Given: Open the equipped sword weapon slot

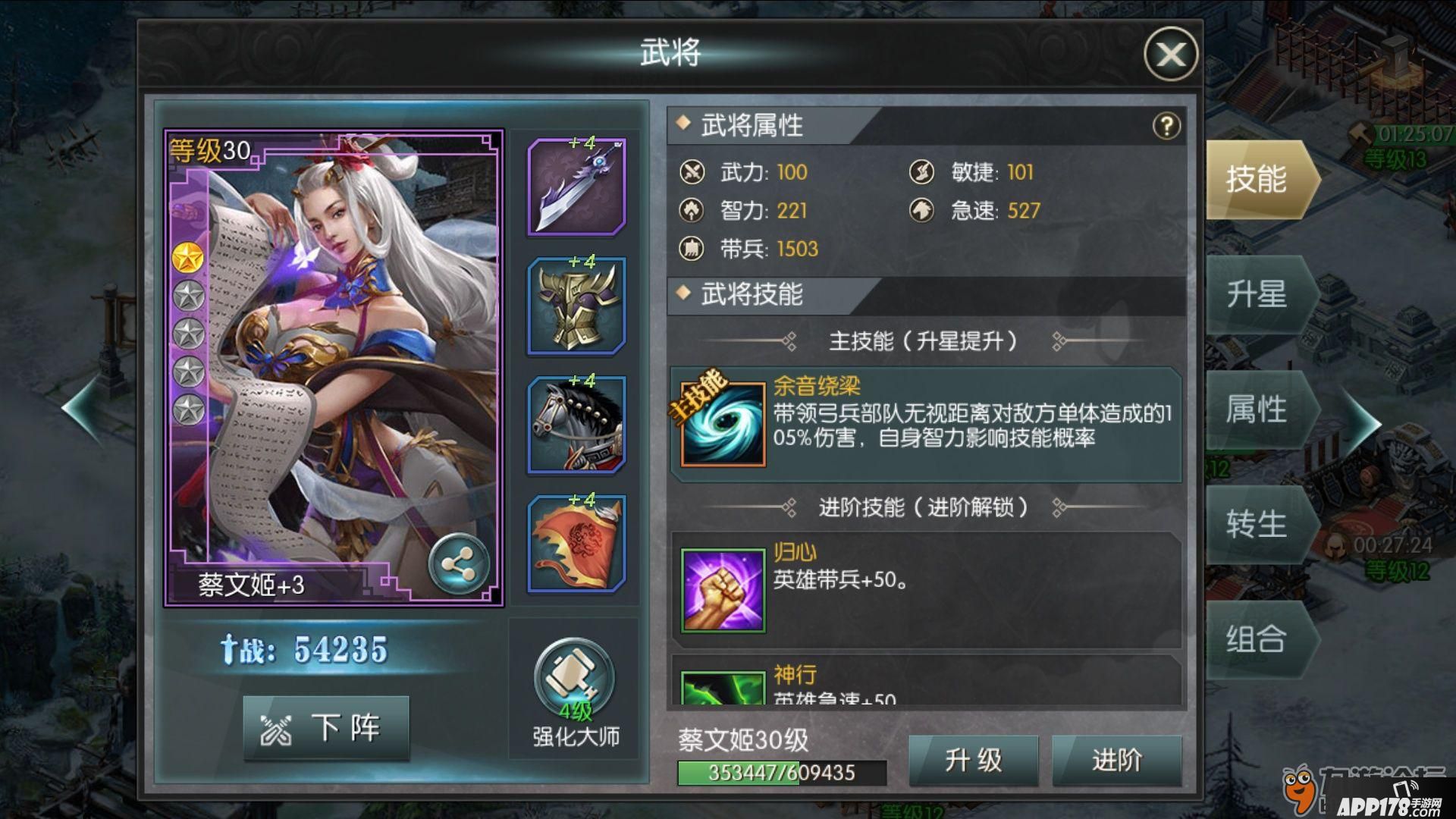Looking at the screenshot, I should [x=576, y=187].
